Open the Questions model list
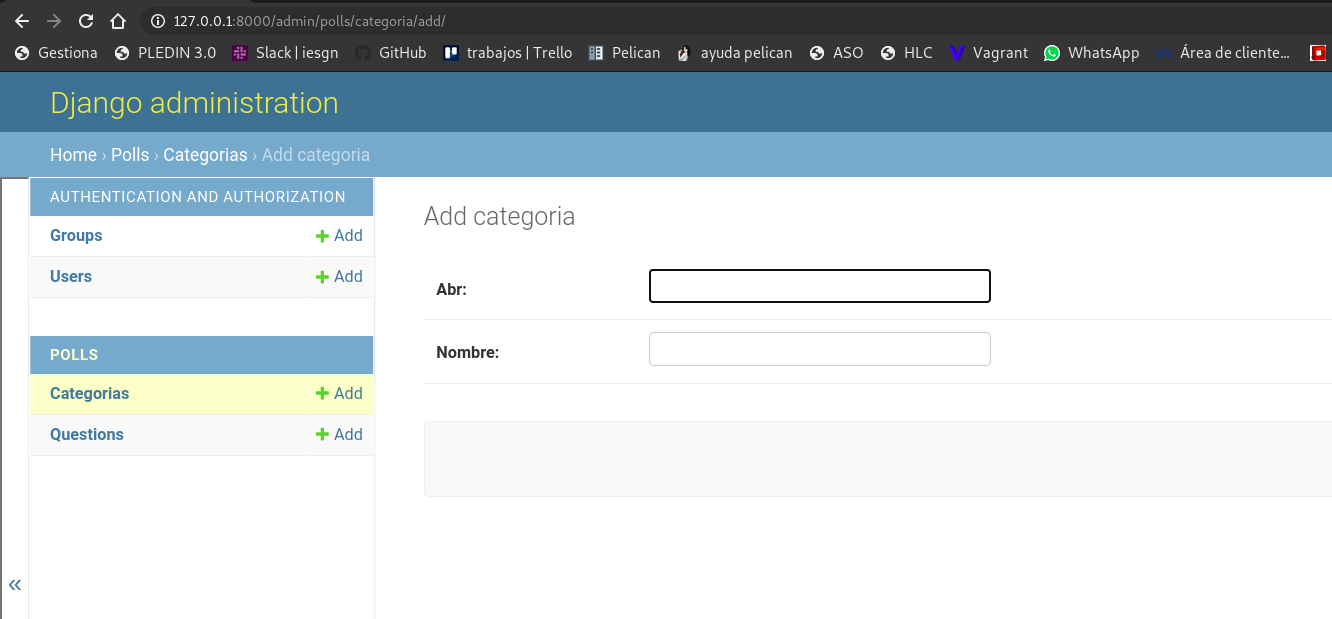This screenshot has width=1332, height=619. pos(87,435)
